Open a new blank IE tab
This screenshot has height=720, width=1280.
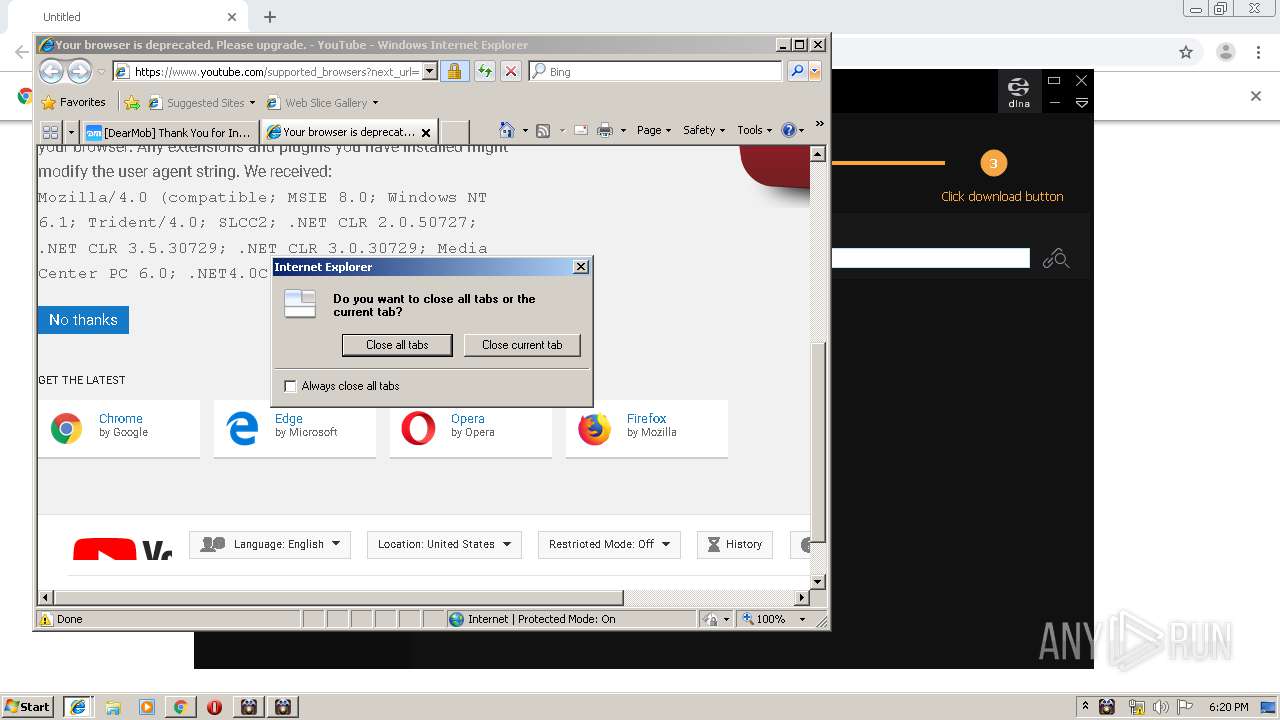[455, 132]
